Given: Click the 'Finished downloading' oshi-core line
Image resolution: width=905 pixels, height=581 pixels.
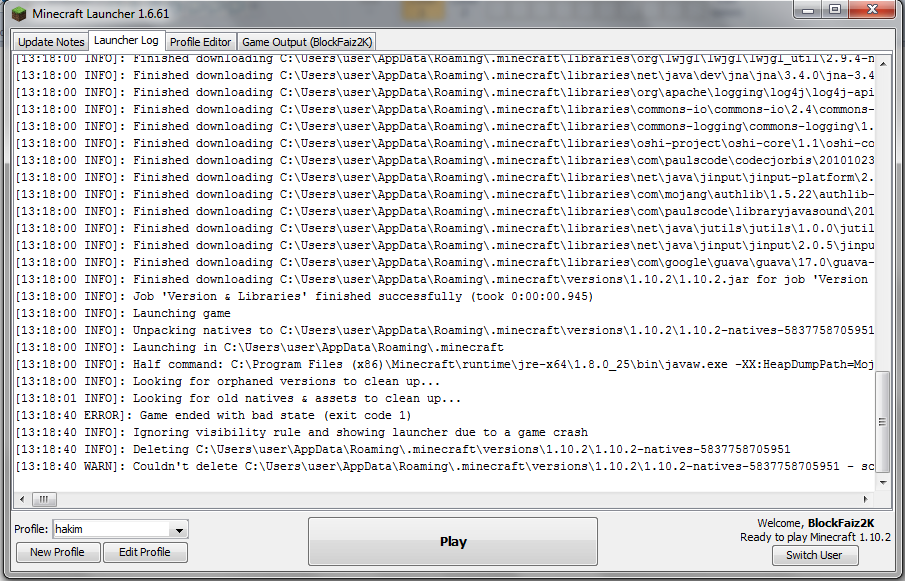Looking at the screenshot, I should (x=445, y=143).
